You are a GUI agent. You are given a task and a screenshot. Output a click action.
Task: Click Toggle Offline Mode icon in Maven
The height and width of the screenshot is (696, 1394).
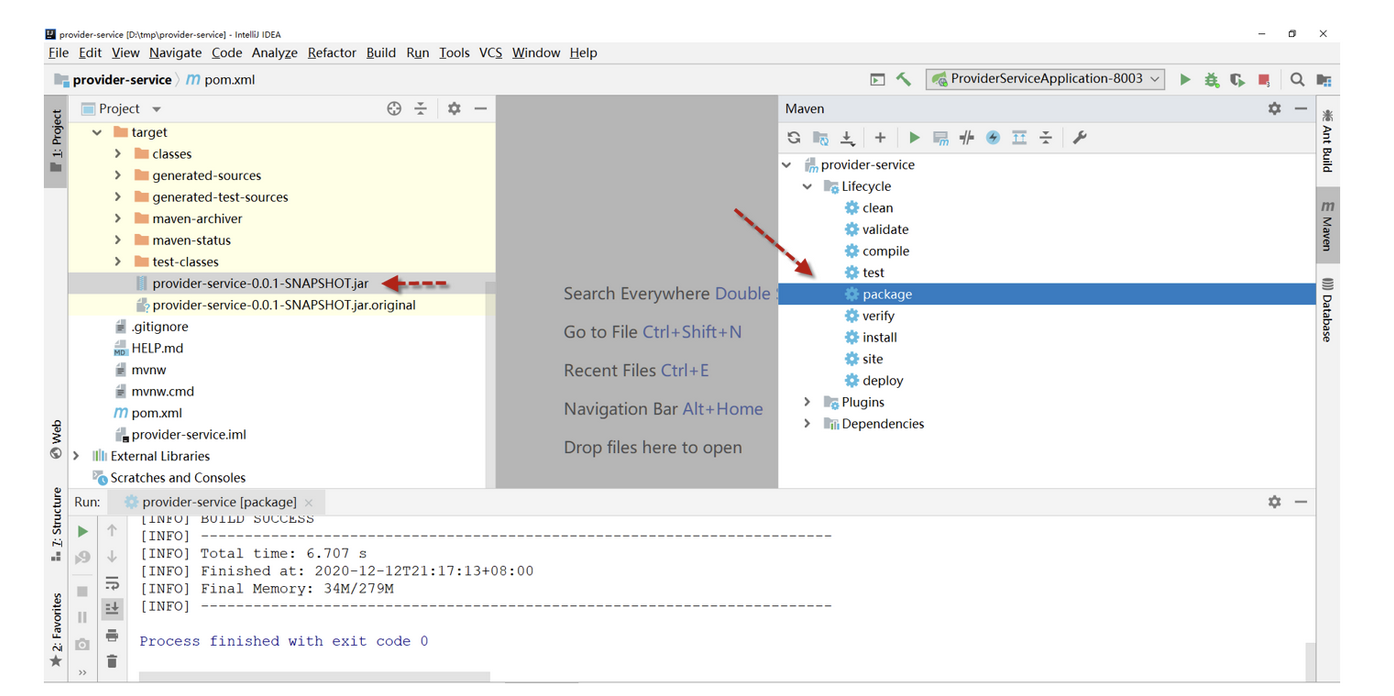(967, 138)
